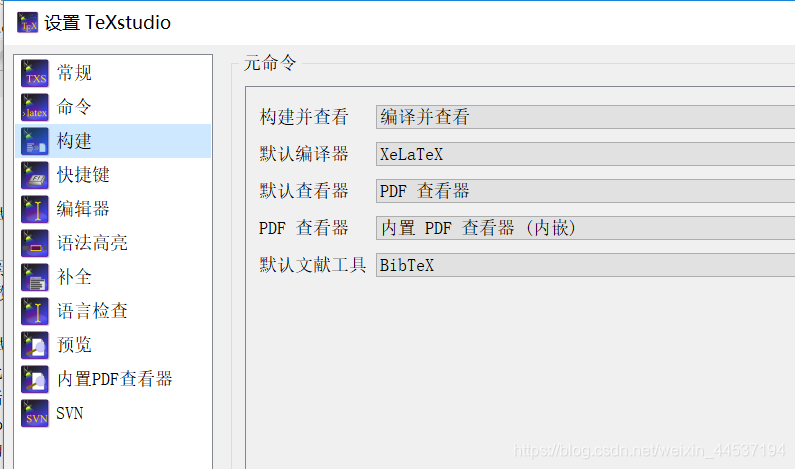Select the 构建 page label

click(74, 141)
